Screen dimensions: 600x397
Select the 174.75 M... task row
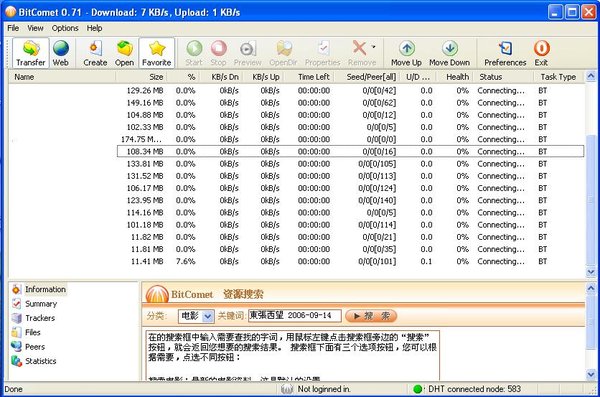coord(297,139)
